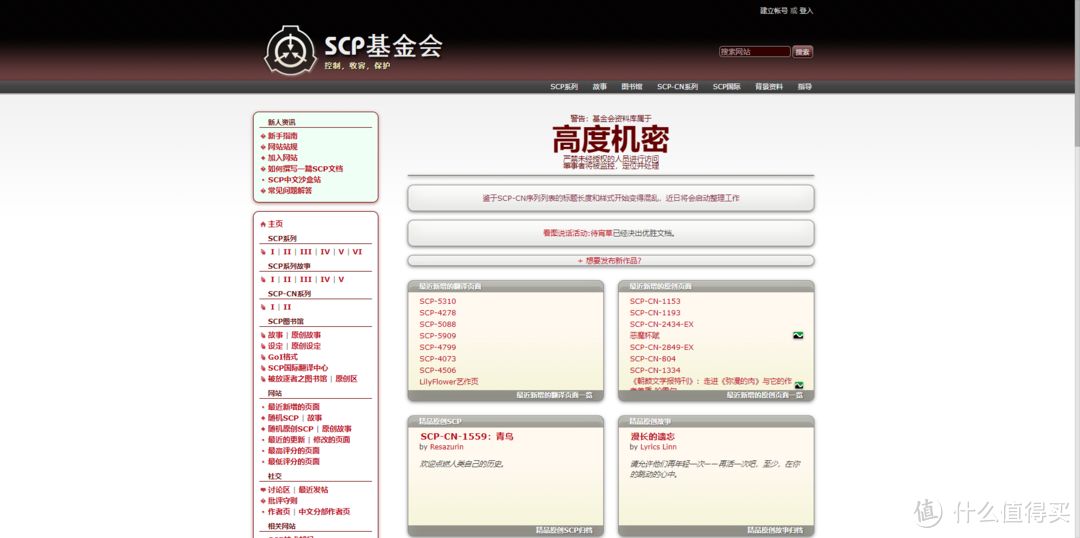Click the page's vertical scrollbar thumb
Screen dimensions: 1080x538
click(1077, 73)
